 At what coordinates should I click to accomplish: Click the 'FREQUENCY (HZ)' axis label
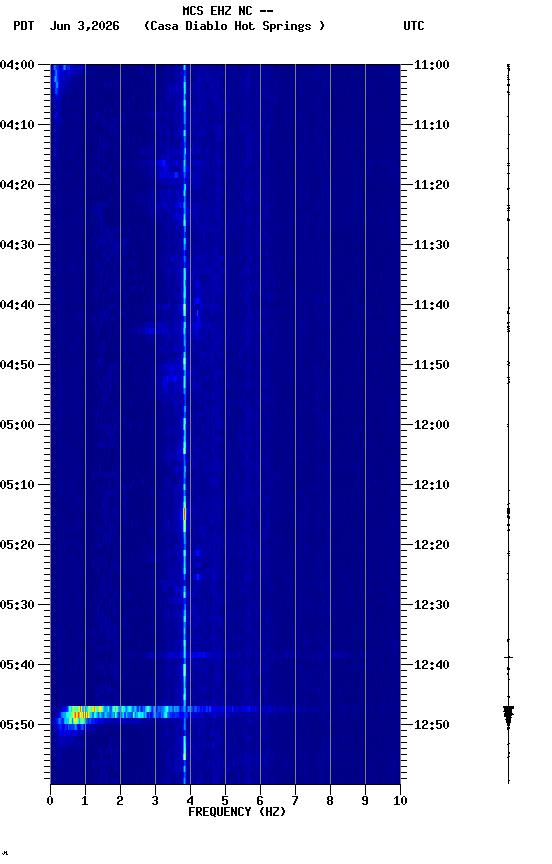point(237,812)
